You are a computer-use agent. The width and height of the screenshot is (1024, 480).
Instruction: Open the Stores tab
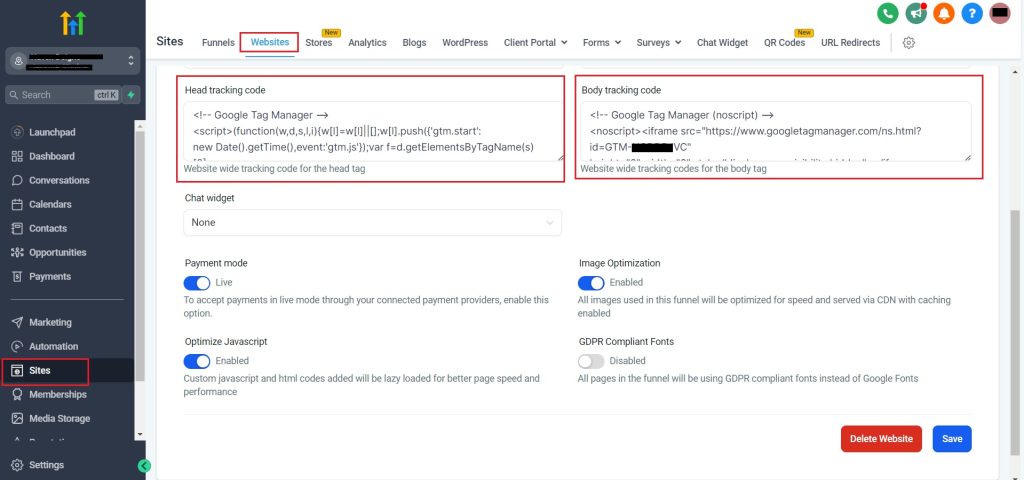coord(319,42)
